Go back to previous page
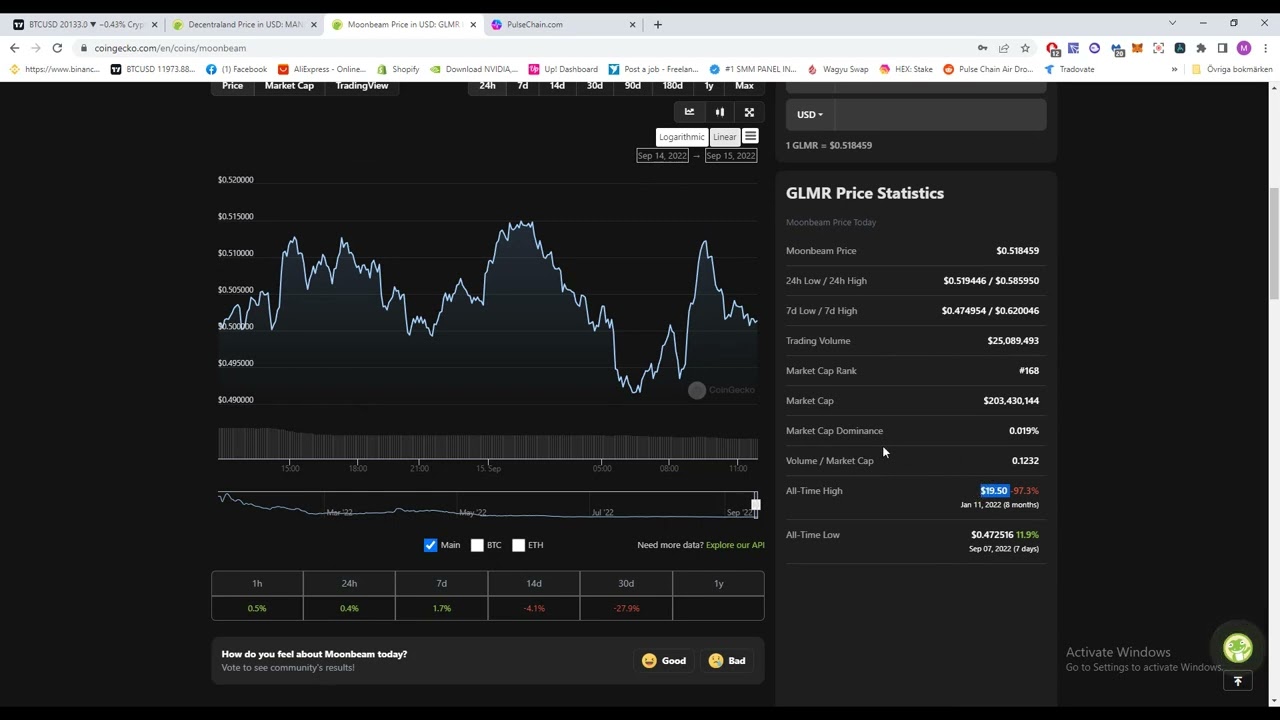 (14, 48)
